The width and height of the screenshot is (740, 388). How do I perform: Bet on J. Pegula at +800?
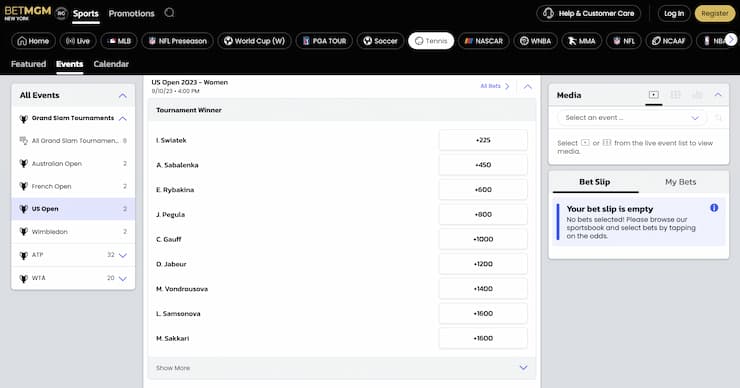[483, 214]
